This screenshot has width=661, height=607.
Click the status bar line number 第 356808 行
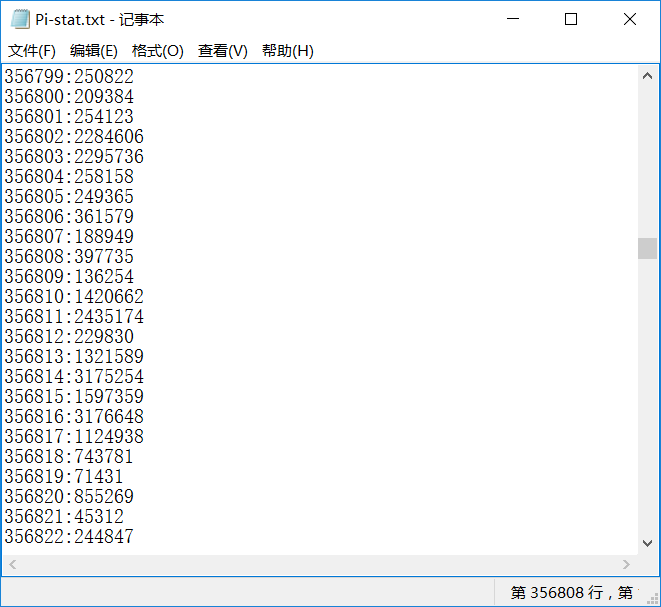click(560, 593)
